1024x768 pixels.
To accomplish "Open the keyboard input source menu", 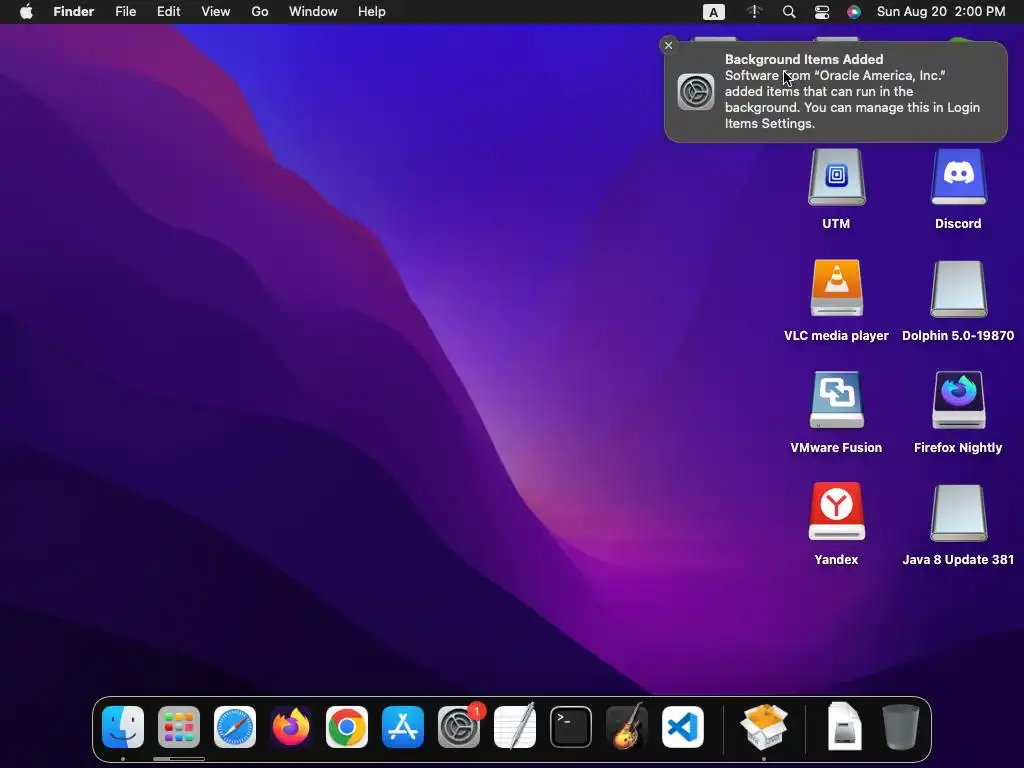I will [714, 12].
